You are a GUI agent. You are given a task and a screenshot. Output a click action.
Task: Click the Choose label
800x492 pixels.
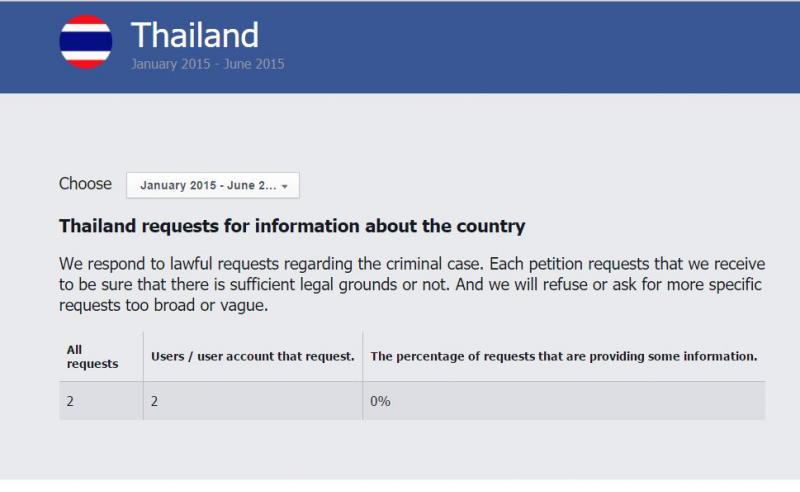85,184
